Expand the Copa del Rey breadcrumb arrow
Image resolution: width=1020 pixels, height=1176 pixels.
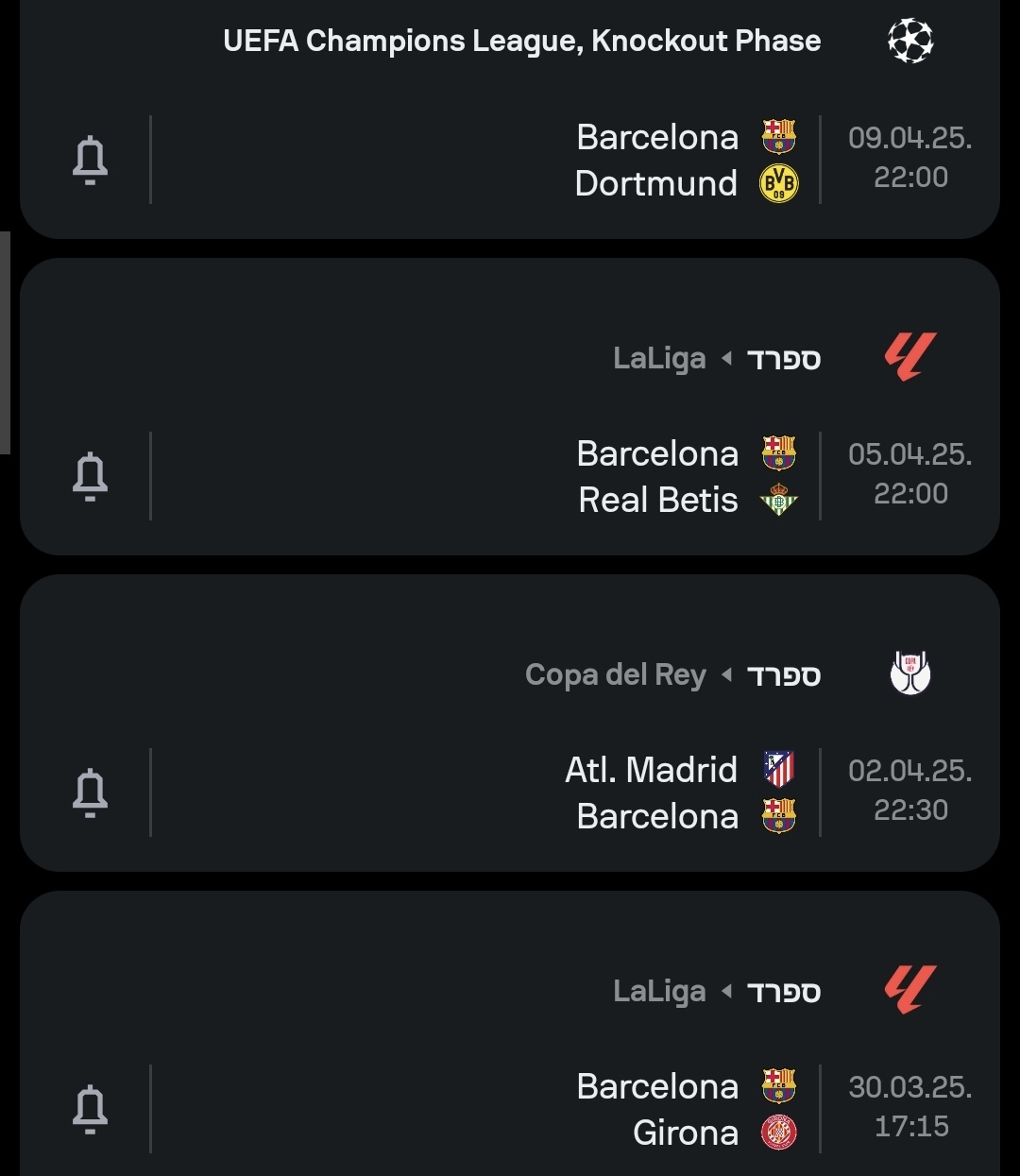coord(726,674)
